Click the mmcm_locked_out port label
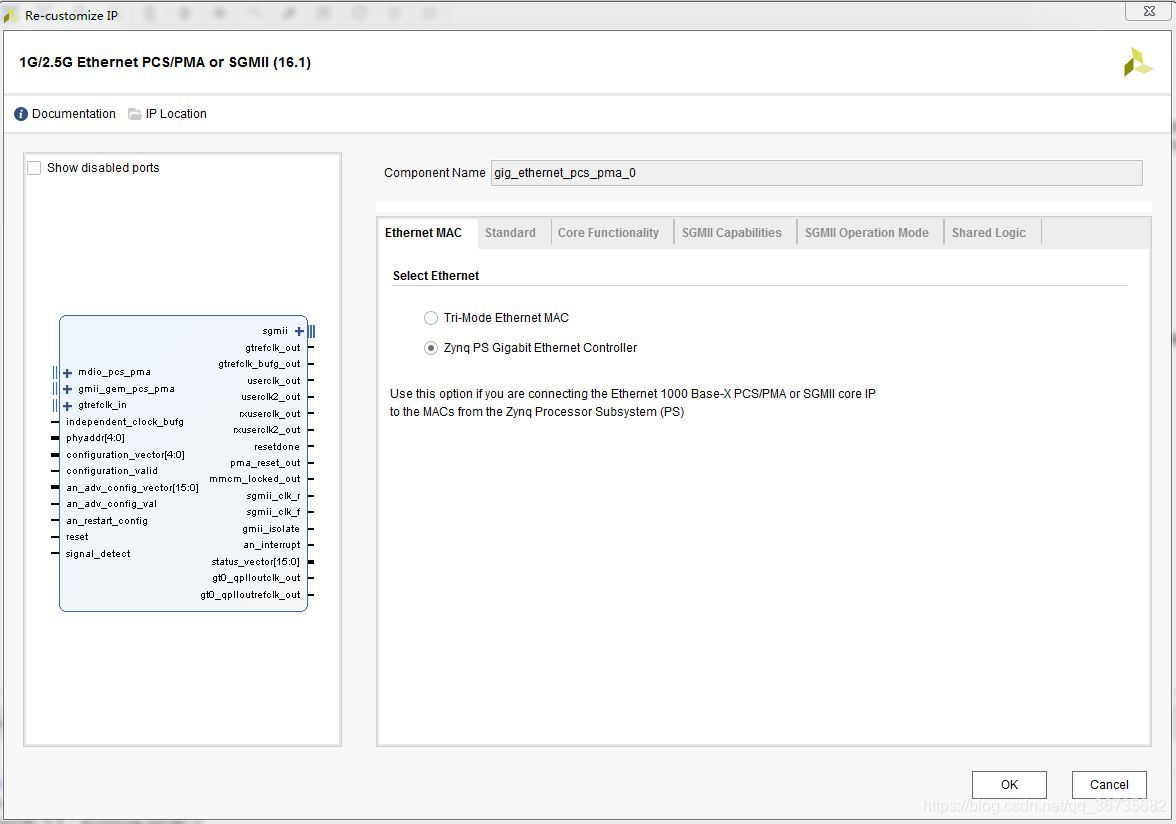This screenshot has height=824, width=1176. point(254,479)
